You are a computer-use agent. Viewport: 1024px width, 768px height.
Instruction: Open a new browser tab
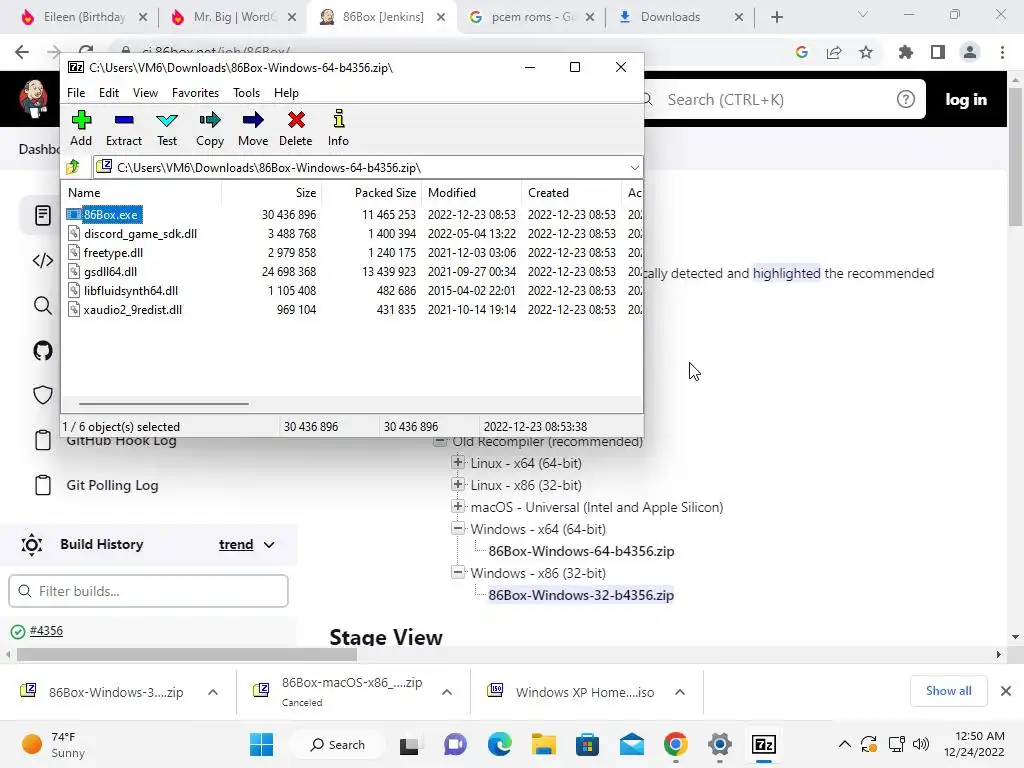click(776, 17)
